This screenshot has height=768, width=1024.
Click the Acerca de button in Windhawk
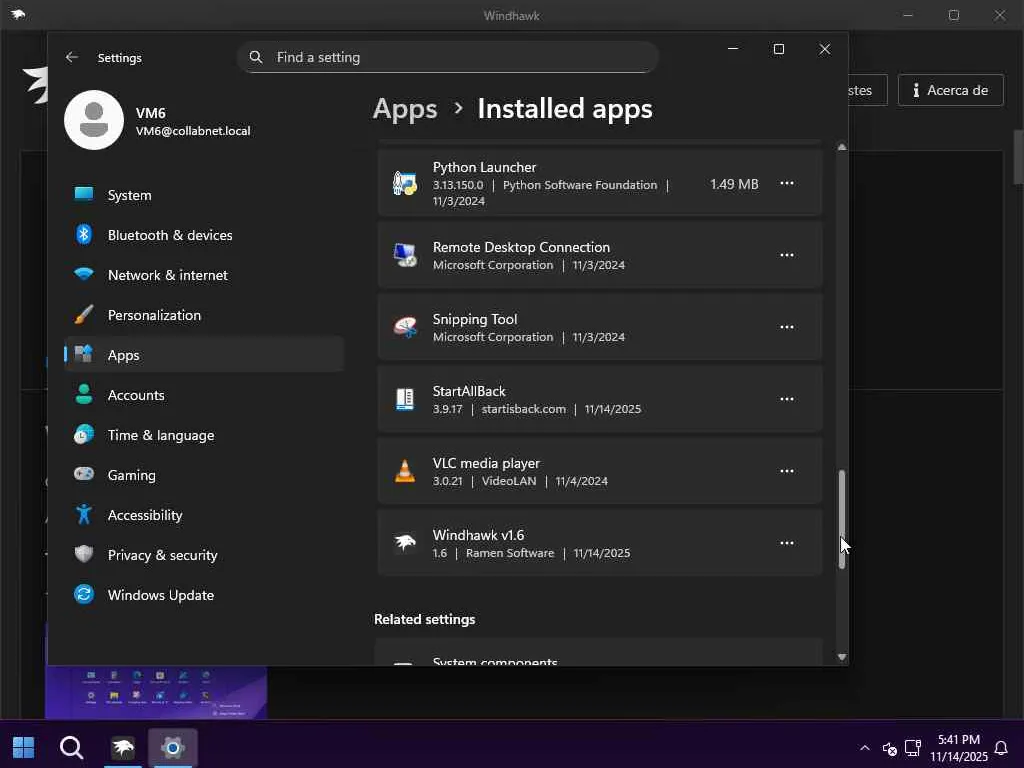tap(949, 90)
